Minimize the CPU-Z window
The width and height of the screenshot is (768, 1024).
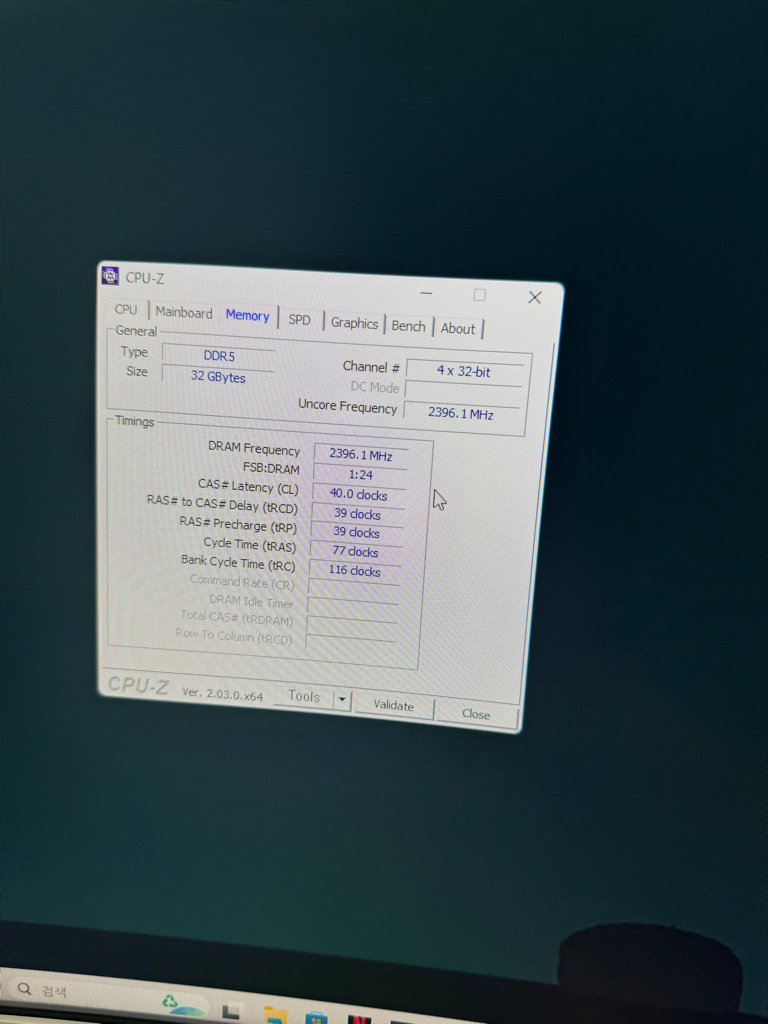[427, 292]
